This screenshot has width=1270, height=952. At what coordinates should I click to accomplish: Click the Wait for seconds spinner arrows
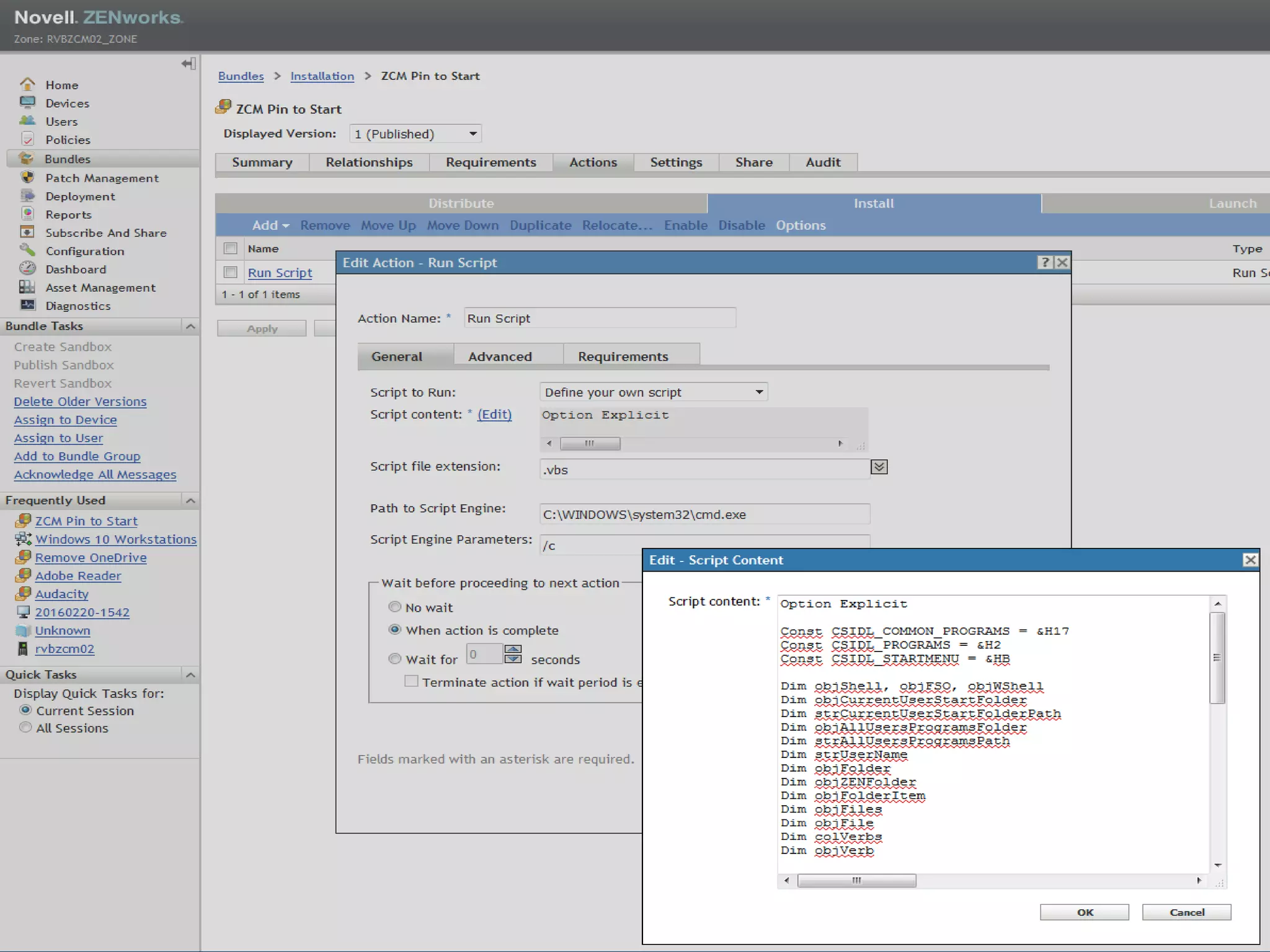(x=513, y=654)
